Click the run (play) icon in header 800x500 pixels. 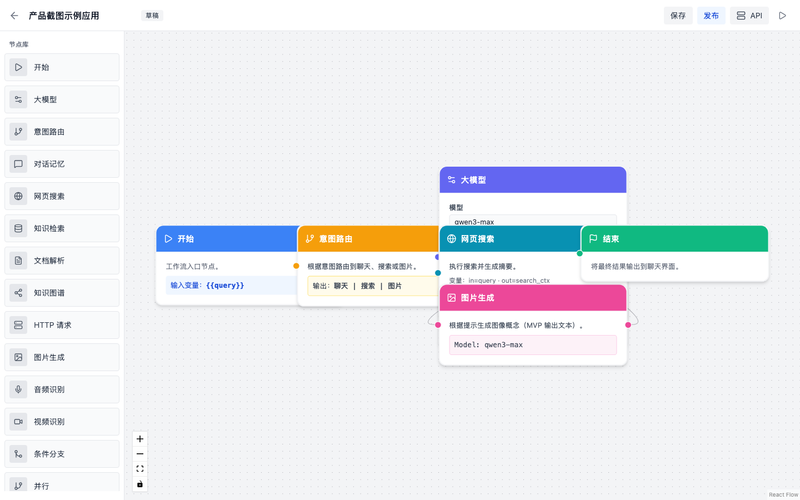(783, 16)
